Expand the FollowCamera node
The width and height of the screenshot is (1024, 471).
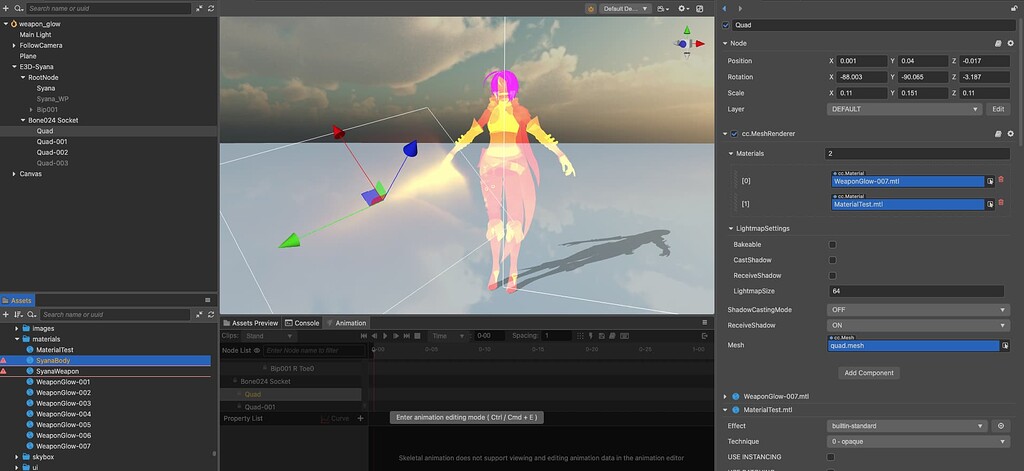pos(14,45)
